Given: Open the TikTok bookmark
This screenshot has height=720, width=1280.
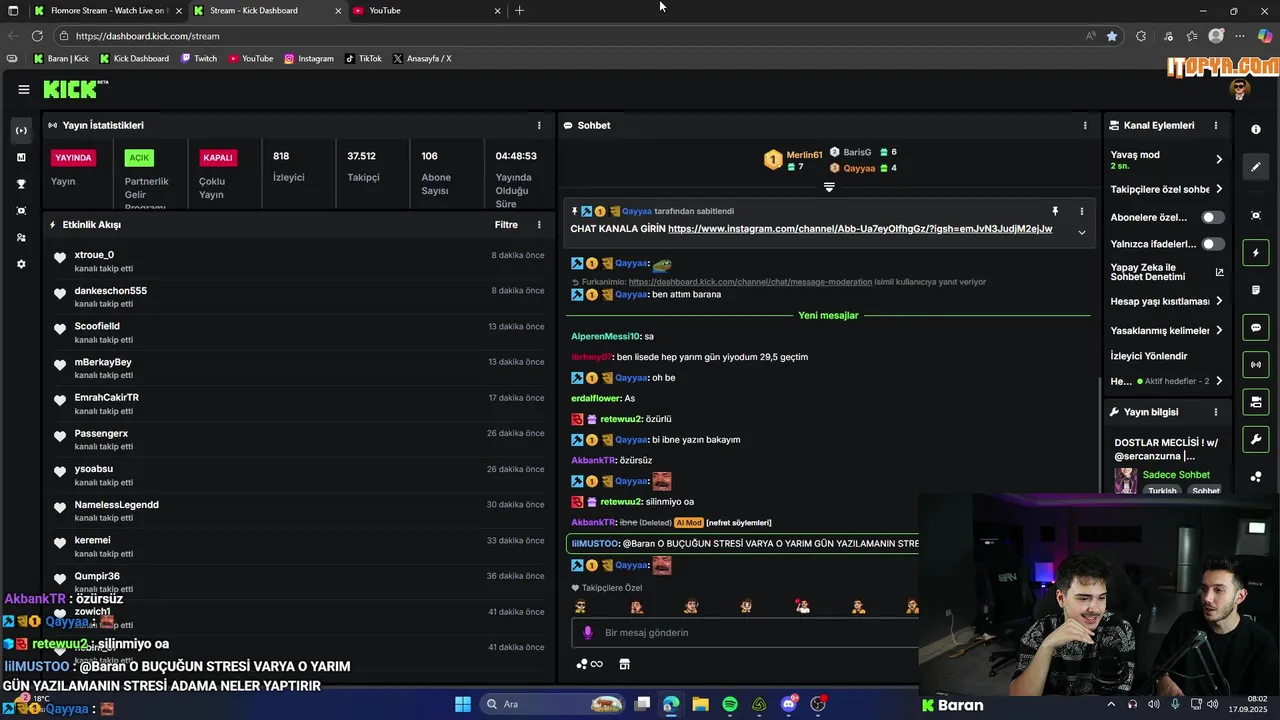Looking at the screenshot, I should coord(364,58).
